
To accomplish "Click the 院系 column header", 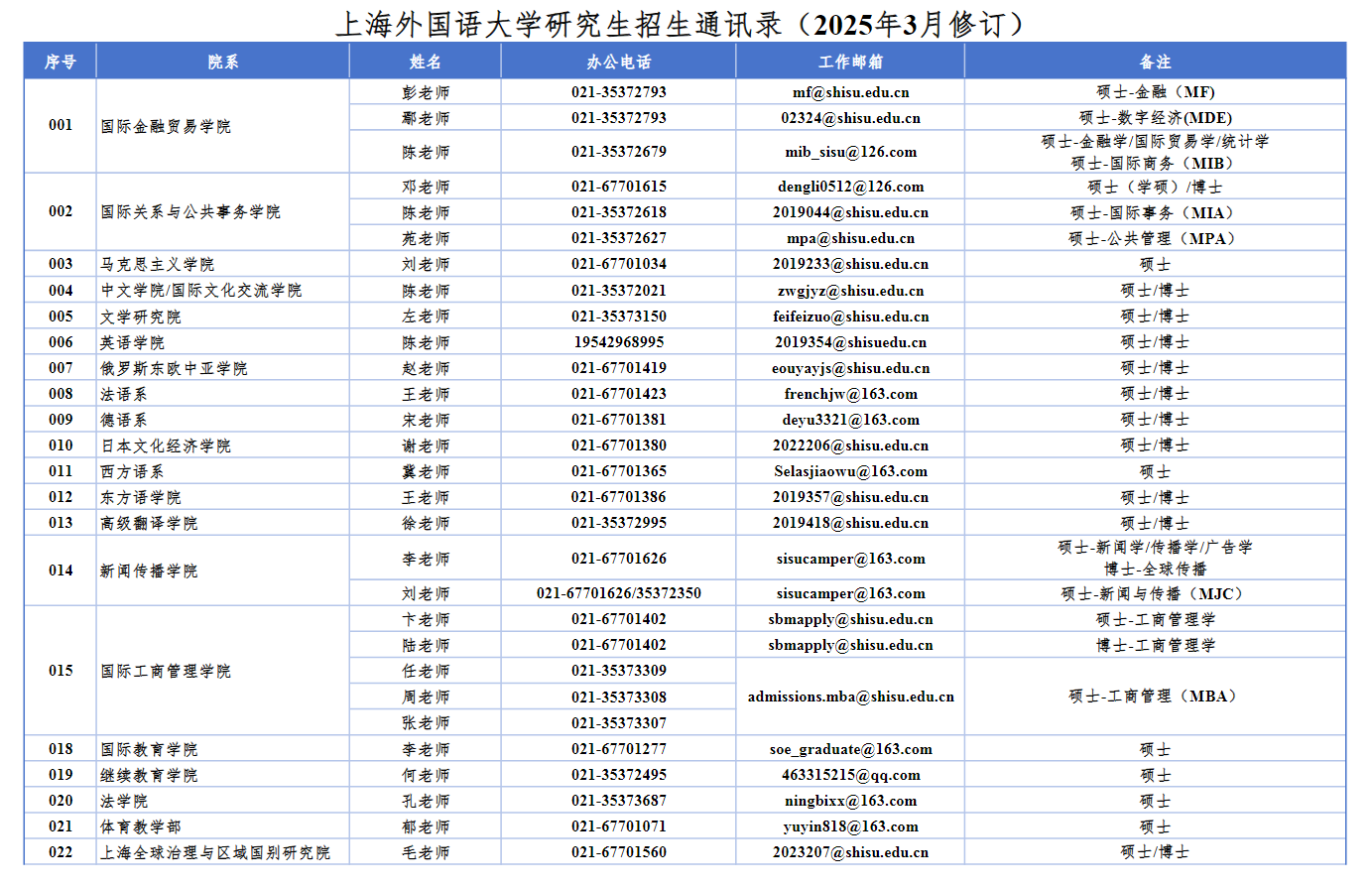I will [x=223, y=62].
